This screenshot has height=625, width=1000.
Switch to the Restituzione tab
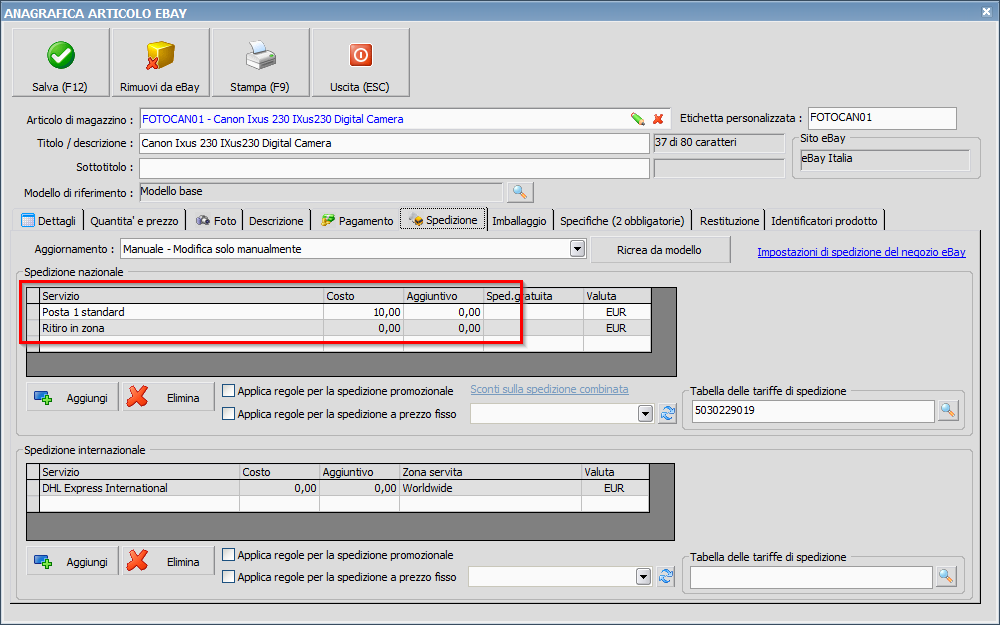730,221
